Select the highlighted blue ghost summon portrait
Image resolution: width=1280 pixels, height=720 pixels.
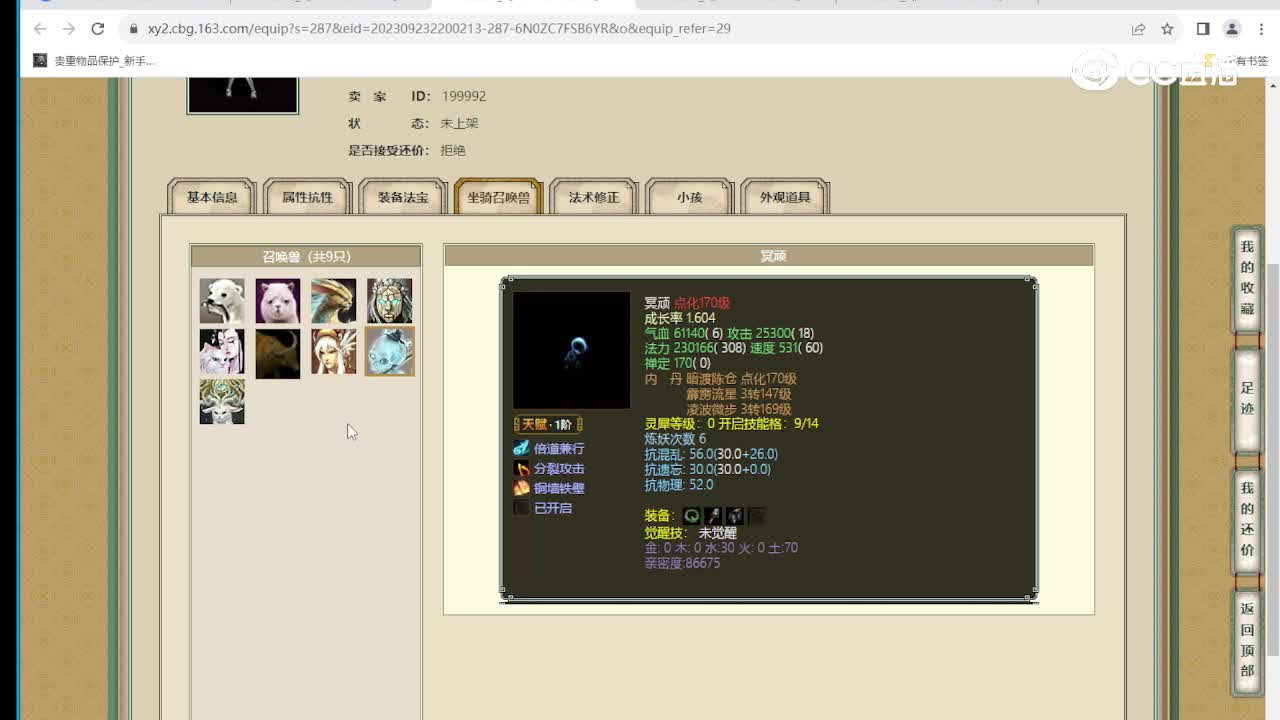point(390,352)
